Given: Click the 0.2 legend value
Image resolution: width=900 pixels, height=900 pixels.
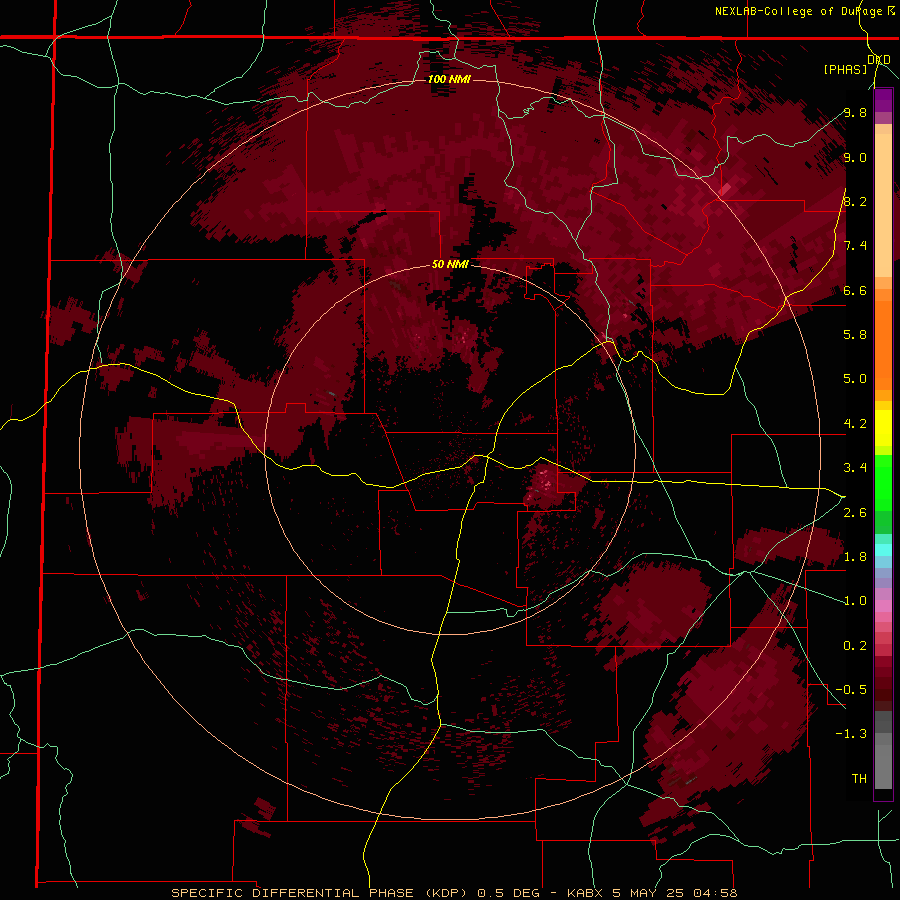Looking at the screenshot, I should point(855,646).
